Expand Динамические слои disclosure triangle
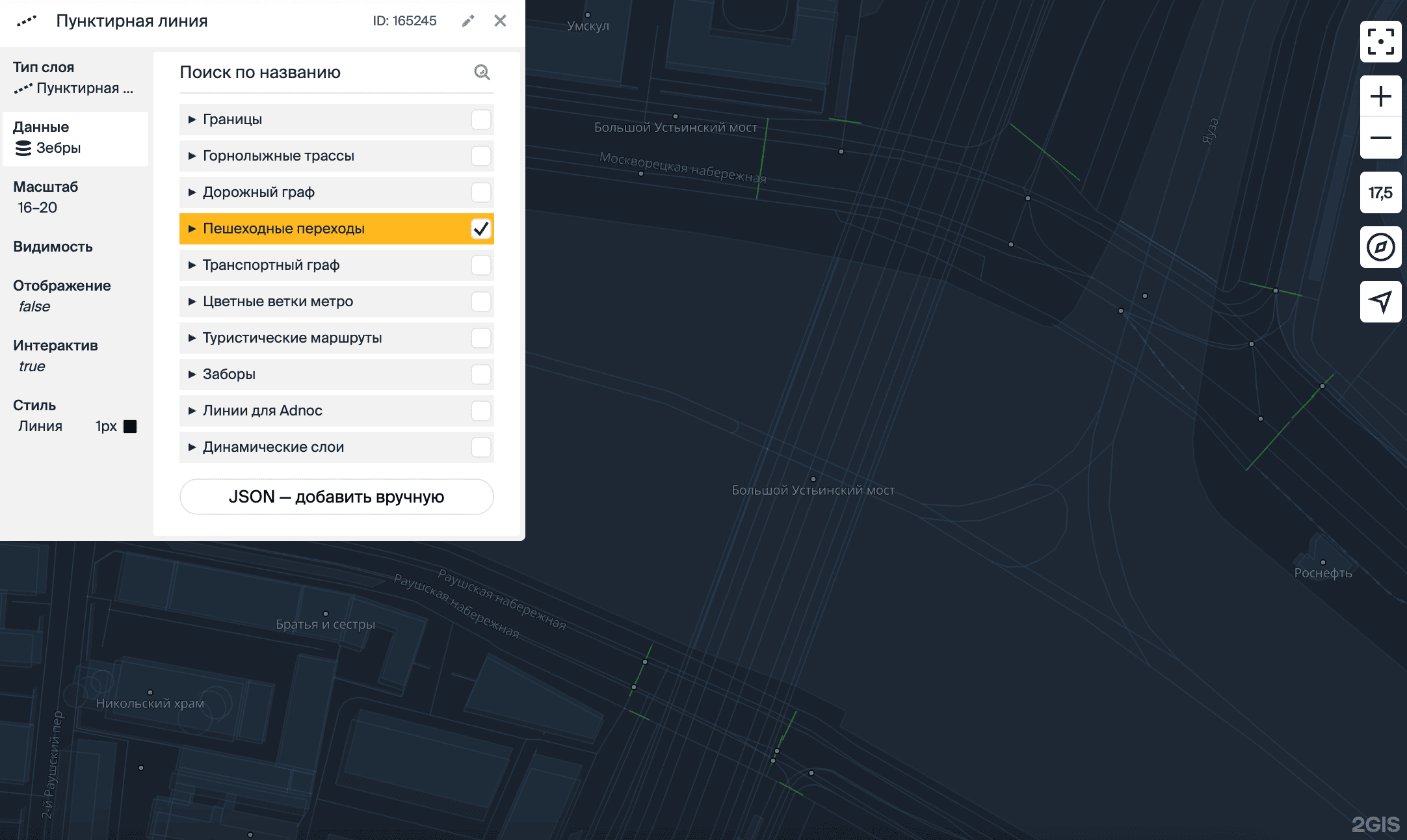 click(192, 447)
